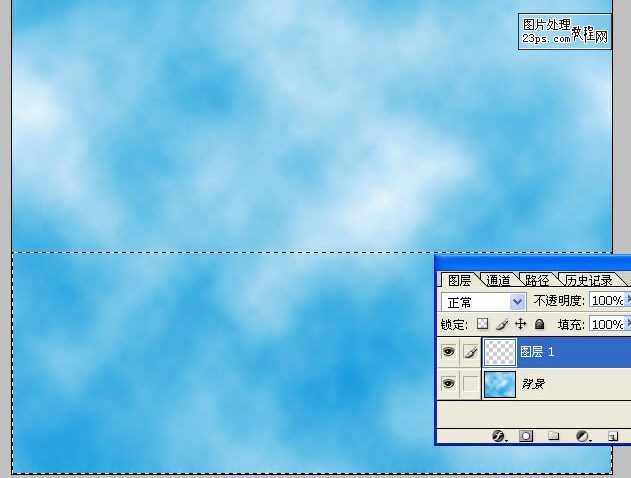631x478 pixels.
Task: Select the 背景 layer thumbnail
Action: (500, 384)
